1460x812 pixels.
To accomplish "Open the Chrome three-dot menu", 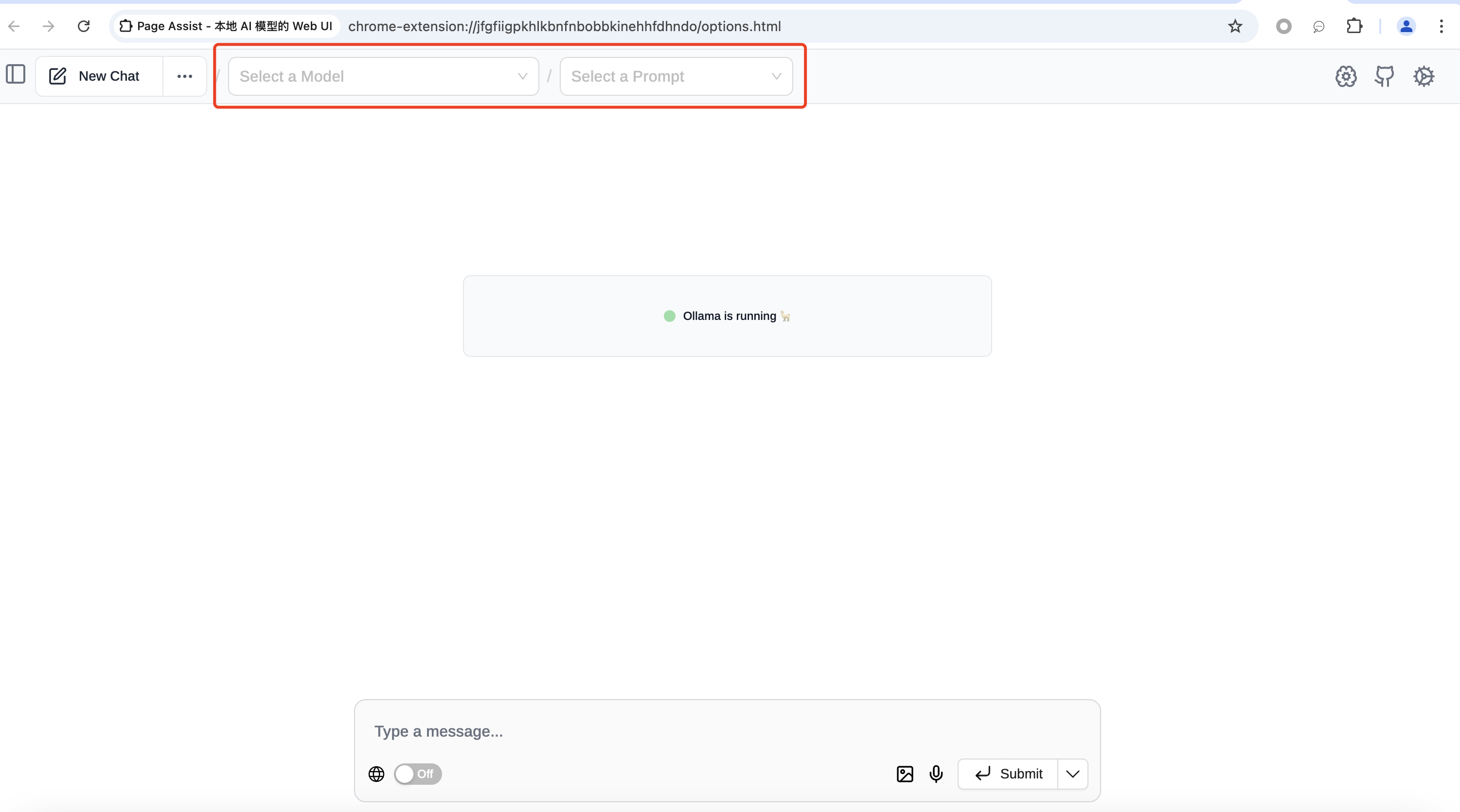I will (x=1441, y=26).
